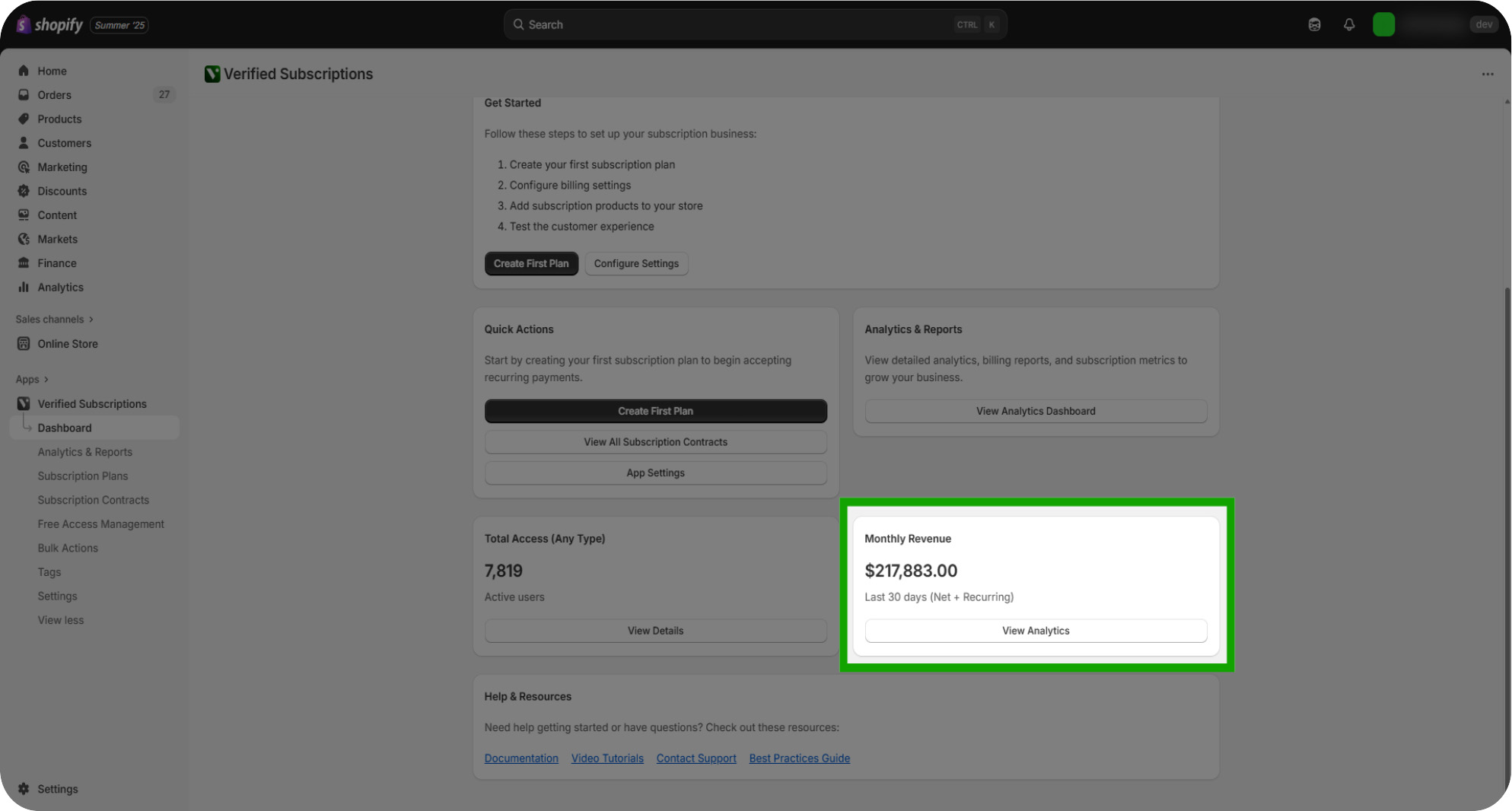Open the notifications bell
1512x811 pixels.
[x=1349, y=24]
